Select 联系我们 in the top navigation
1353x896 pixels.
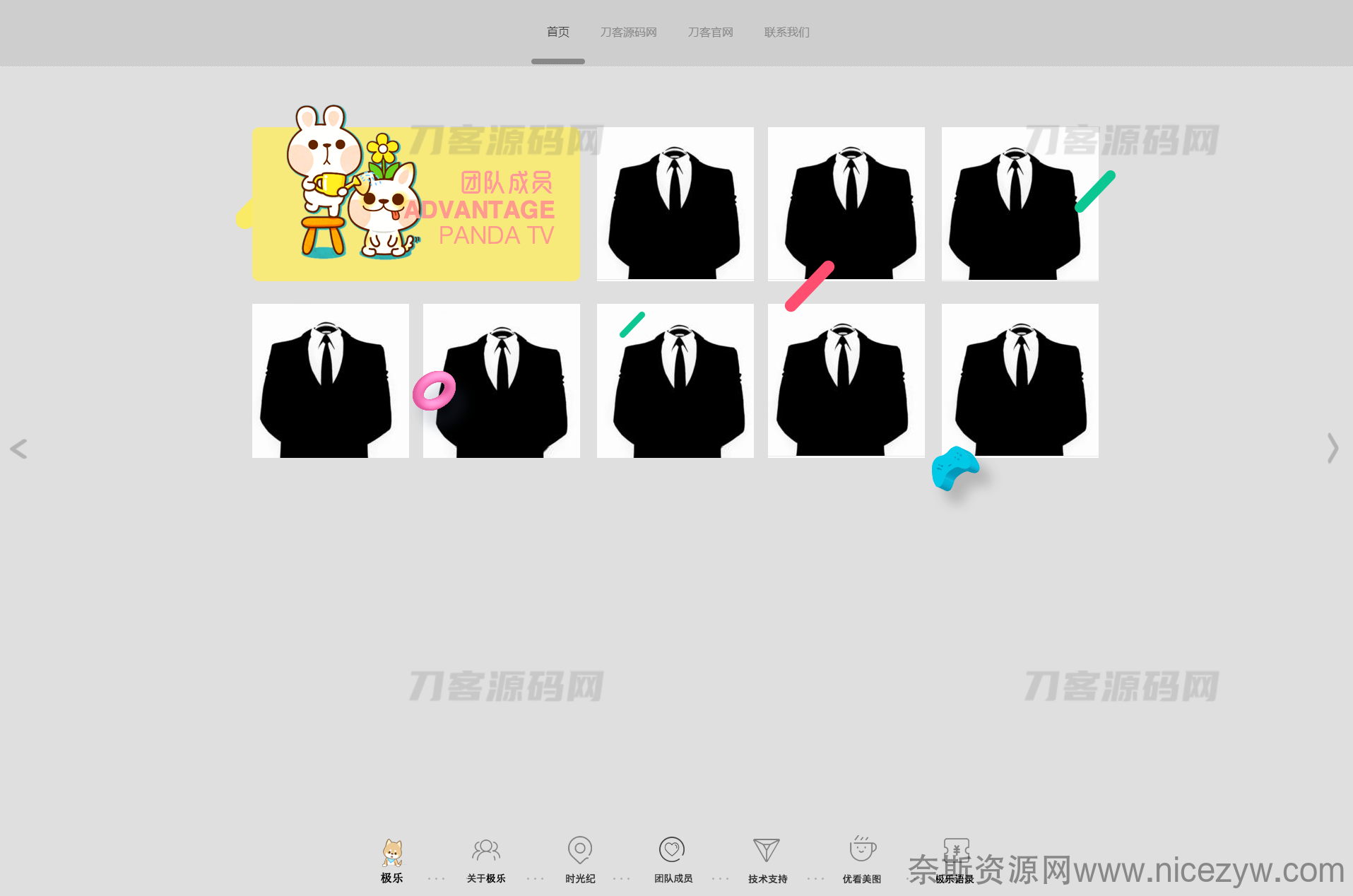[x=786, y=33]
